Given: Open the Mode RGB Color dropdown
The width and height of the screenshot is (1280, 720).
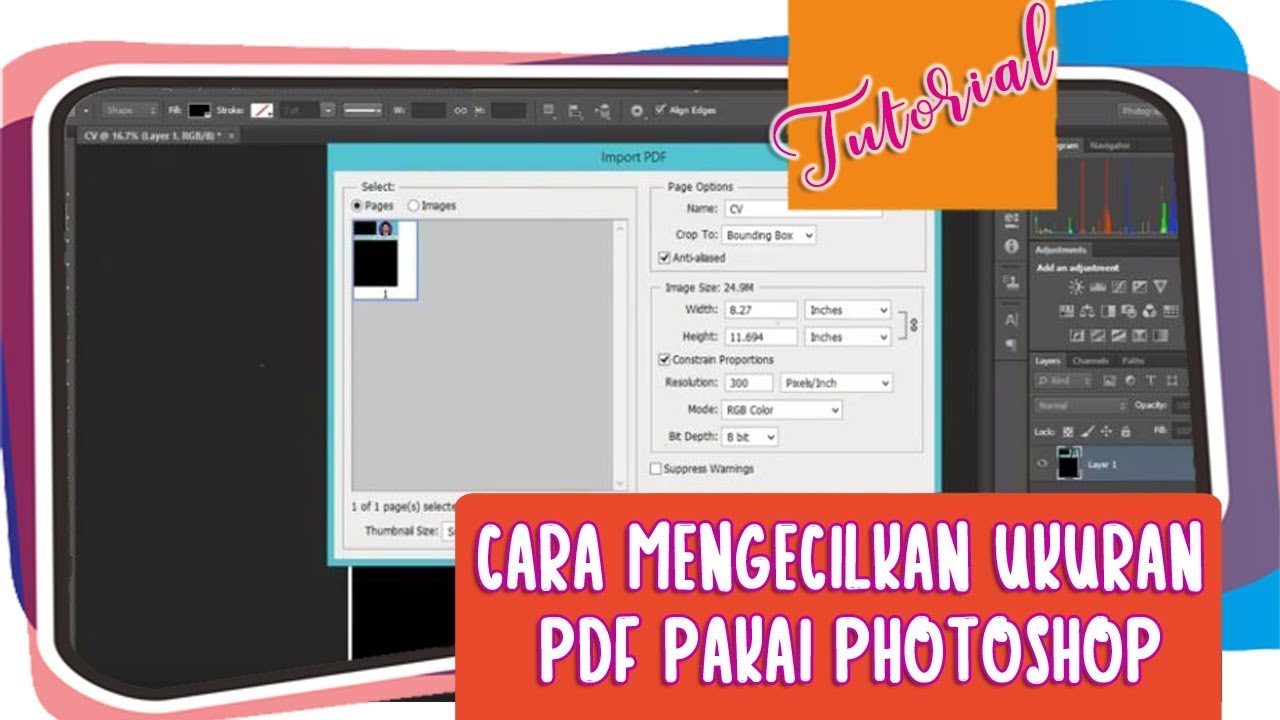Looking at the screenshot, I should [x=781, y=410].
